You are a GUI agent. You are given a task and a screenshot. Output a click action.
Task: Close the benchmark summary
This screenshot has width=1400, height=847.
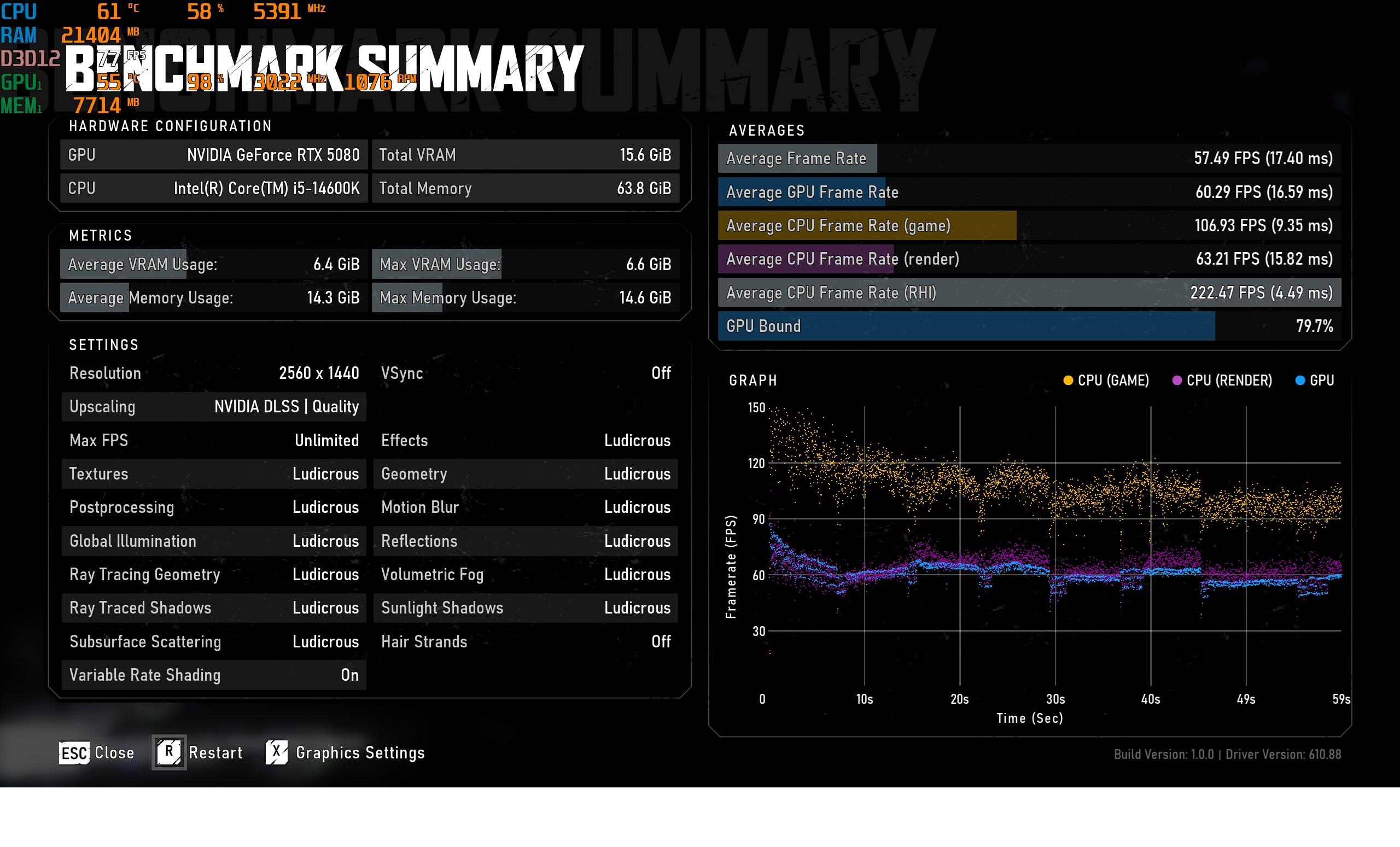(x=114, y=753)
